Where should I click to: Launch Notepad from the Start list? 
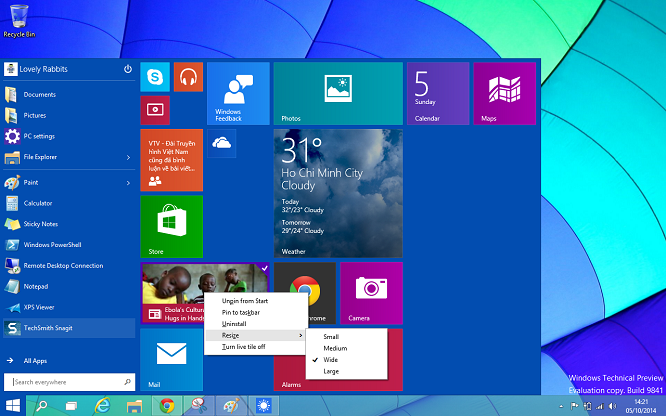click(x=69, y=286)
